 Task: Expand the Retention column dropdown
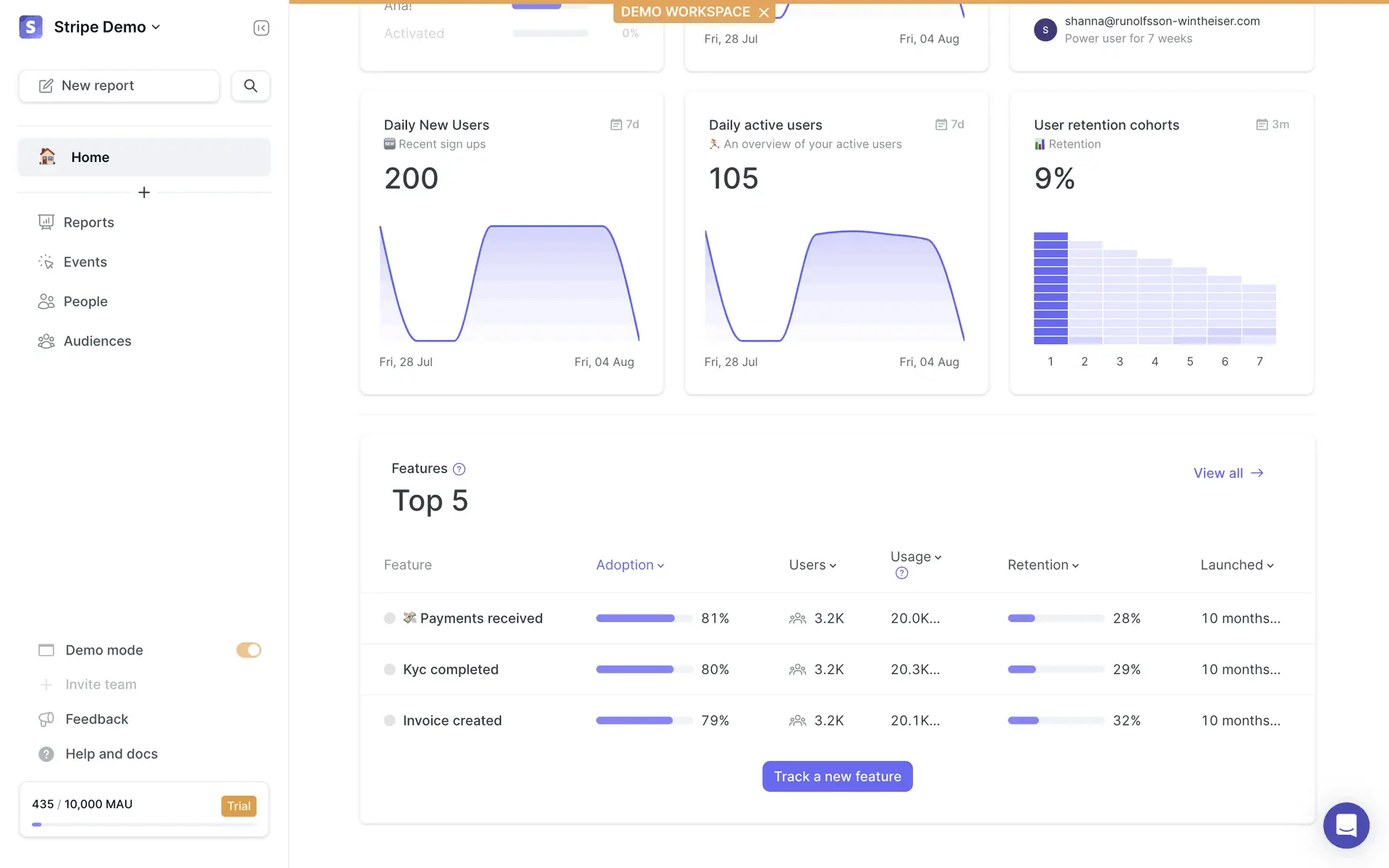click(x=1042, y=565)
